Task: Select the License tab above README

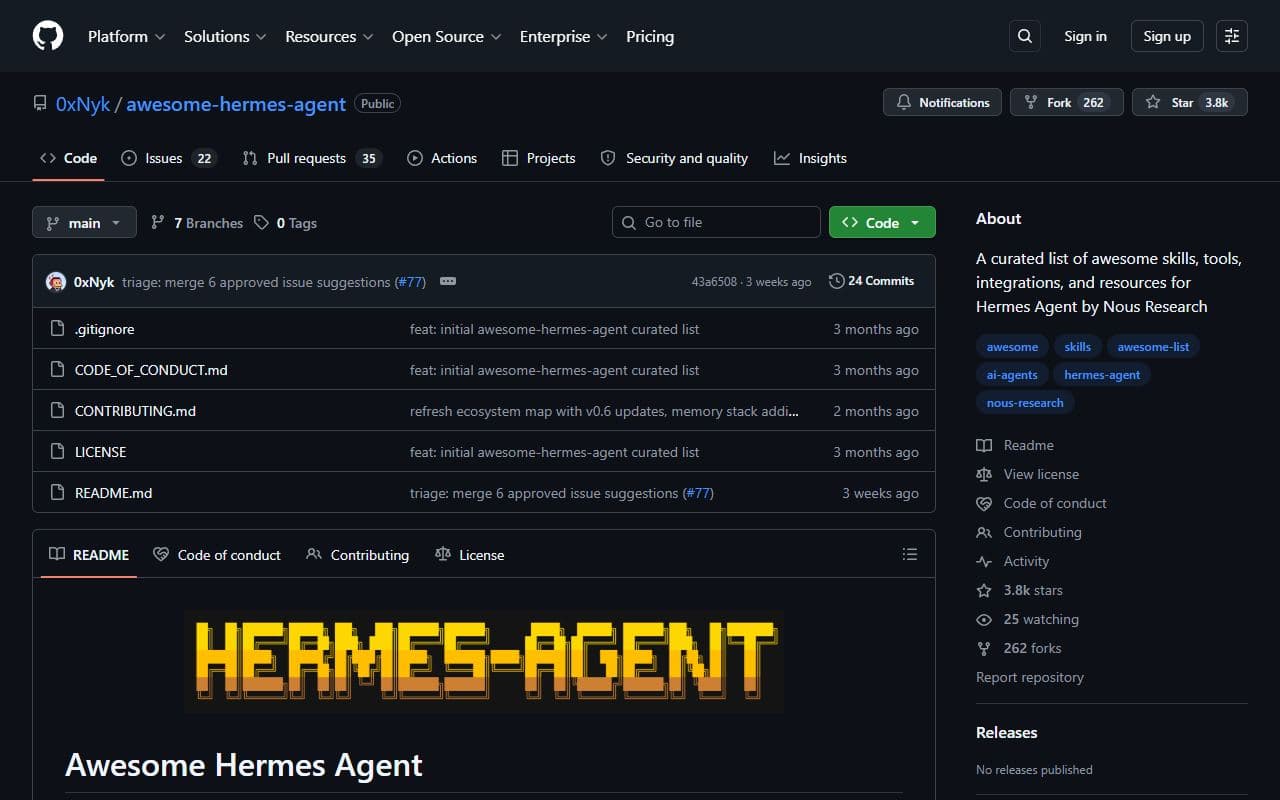Action: click(470, 555)
